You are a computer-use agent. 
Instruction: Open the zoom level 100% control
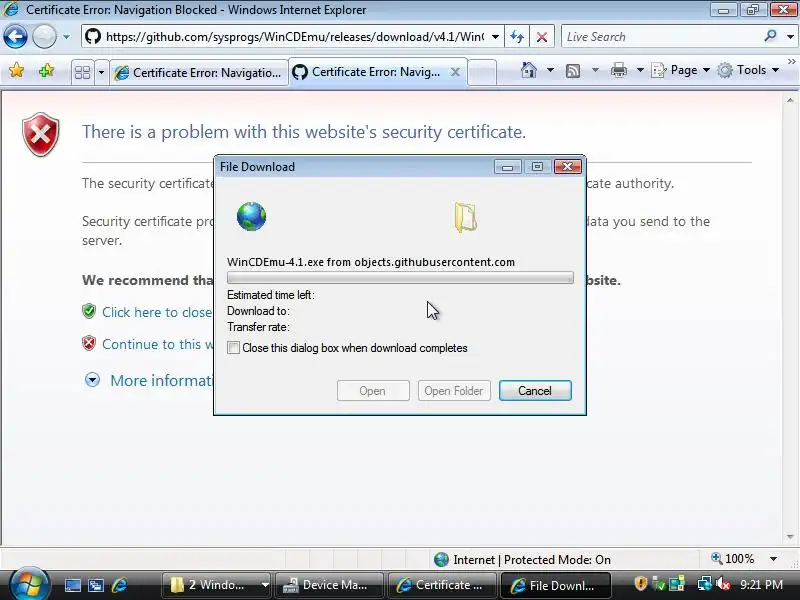[x=739, y=559]
